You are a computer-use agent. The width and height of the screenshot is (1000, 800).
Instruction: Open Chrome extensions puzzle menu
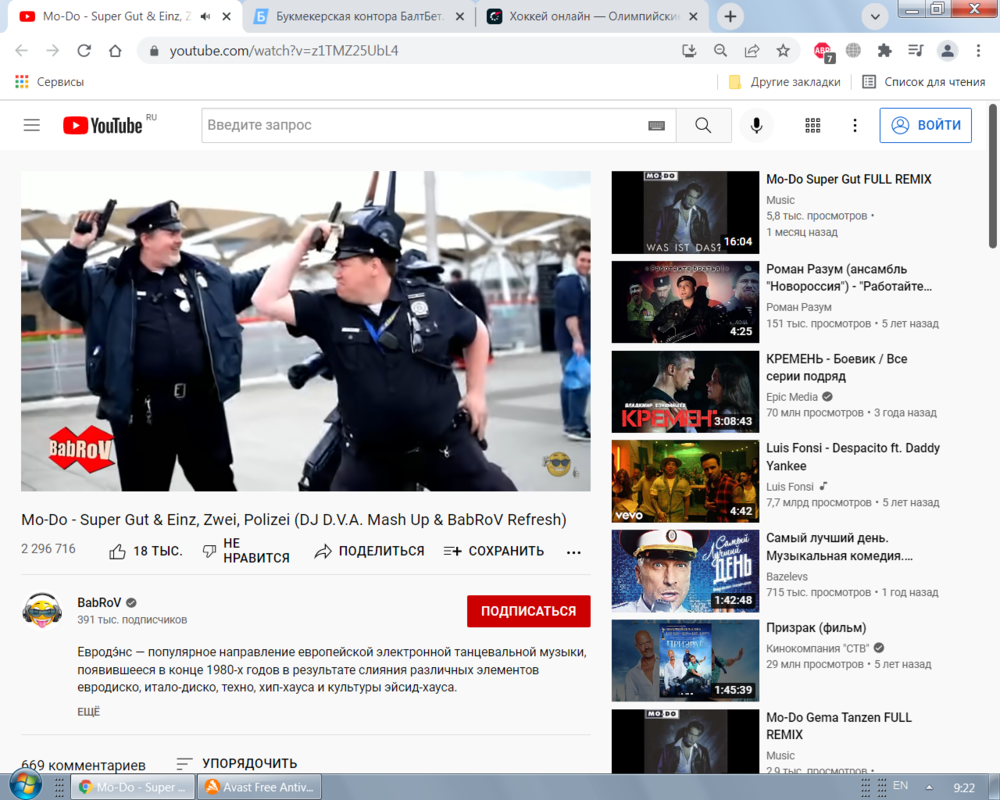(x=885, y=50)
